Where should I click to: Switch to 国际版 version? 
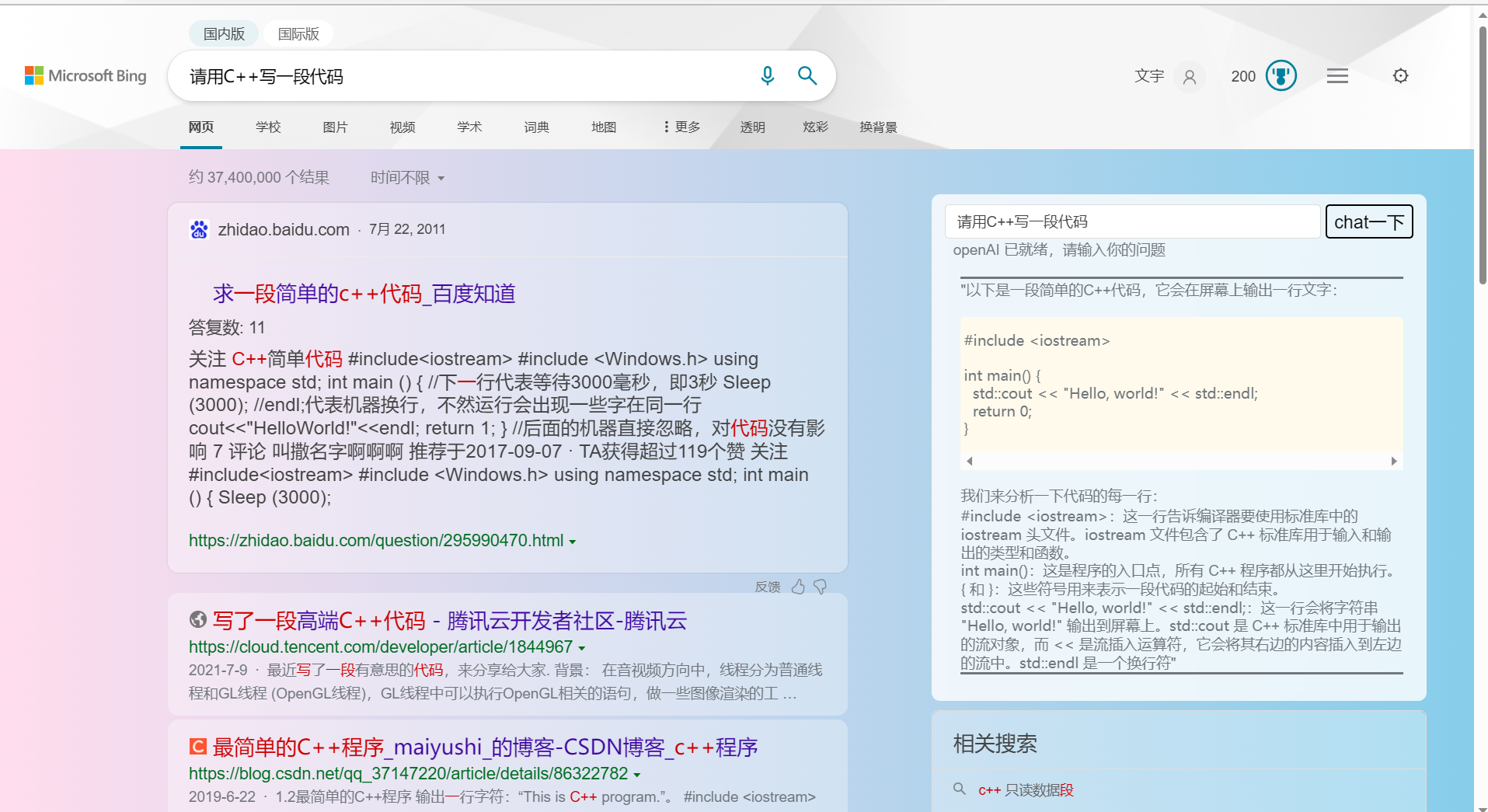coord(298,33)
